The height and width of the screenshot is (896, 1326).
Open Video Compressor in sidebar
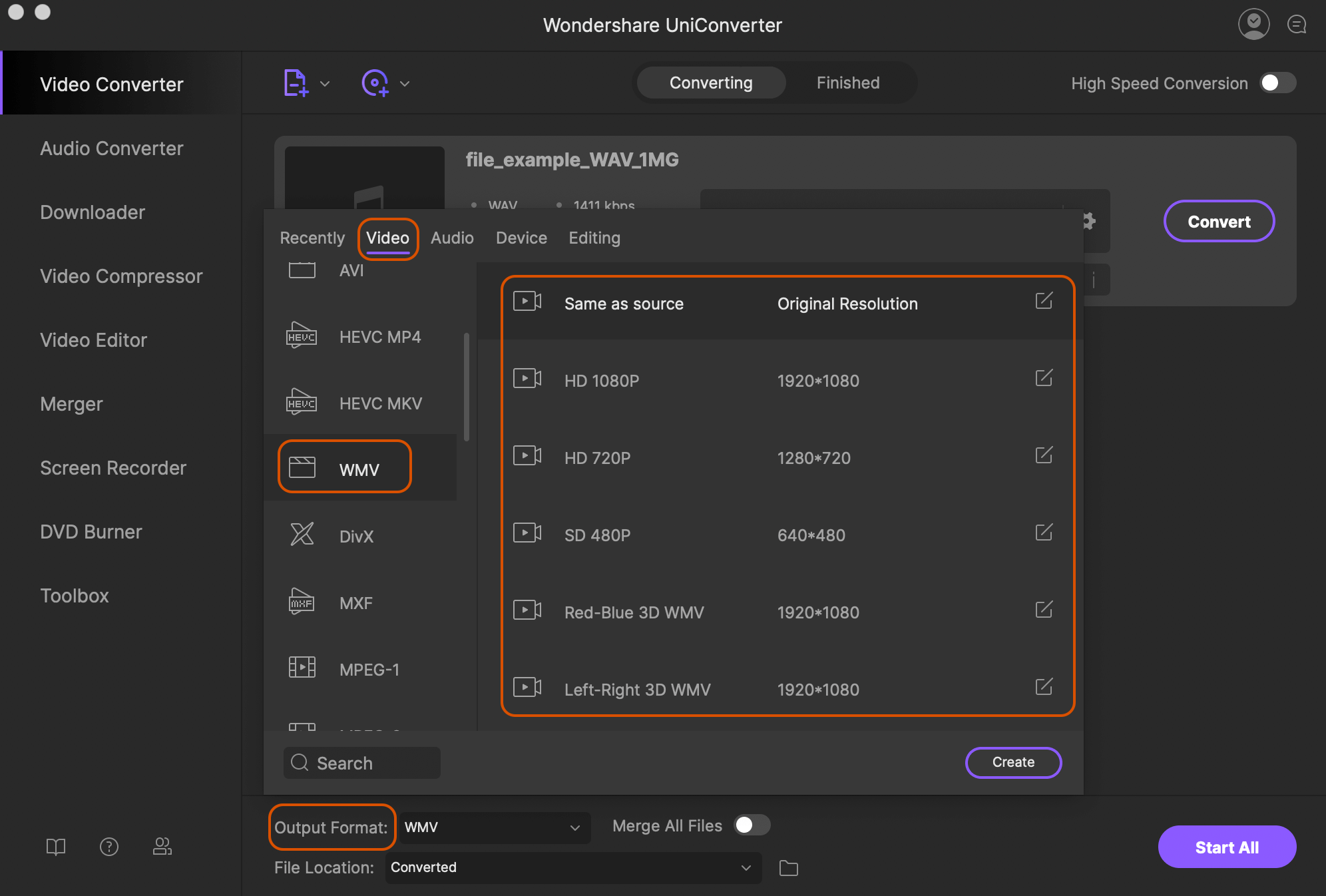tap(121, 276)
